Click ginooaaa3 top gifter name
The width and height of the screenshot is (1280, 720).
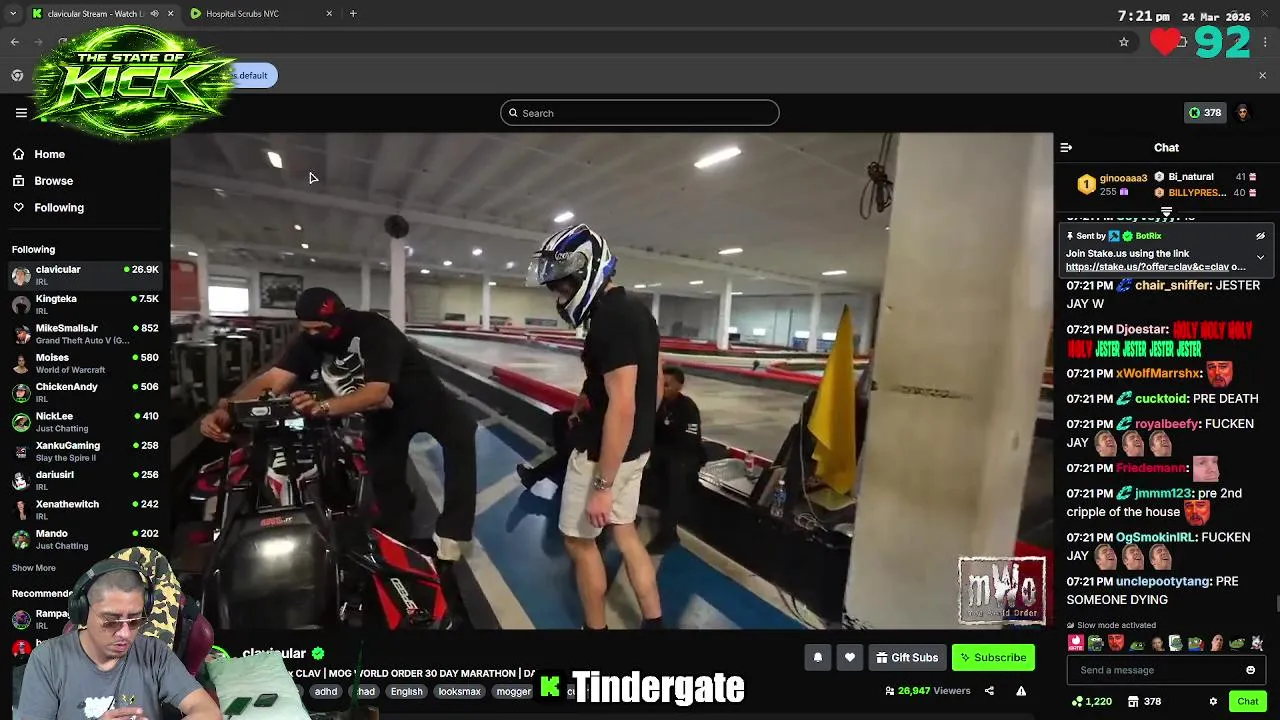point(1123,178)
